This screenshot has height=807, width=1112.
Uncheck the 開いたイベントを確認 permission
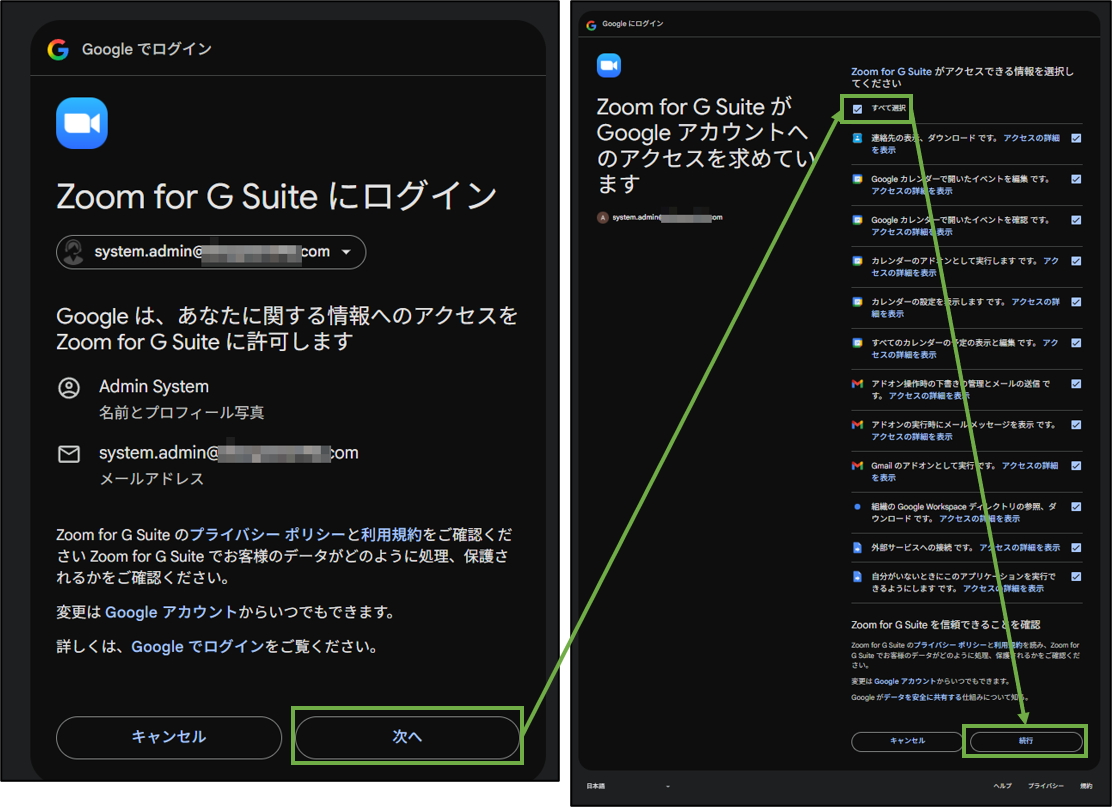click(x=1077, y=220)
